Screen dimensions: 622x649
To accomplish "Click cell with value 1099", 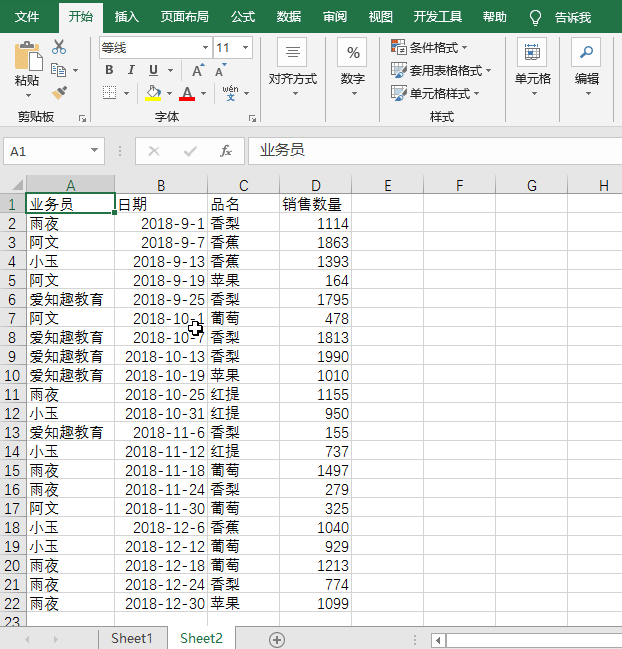I will pyautogui.click(x=315, y=603).
